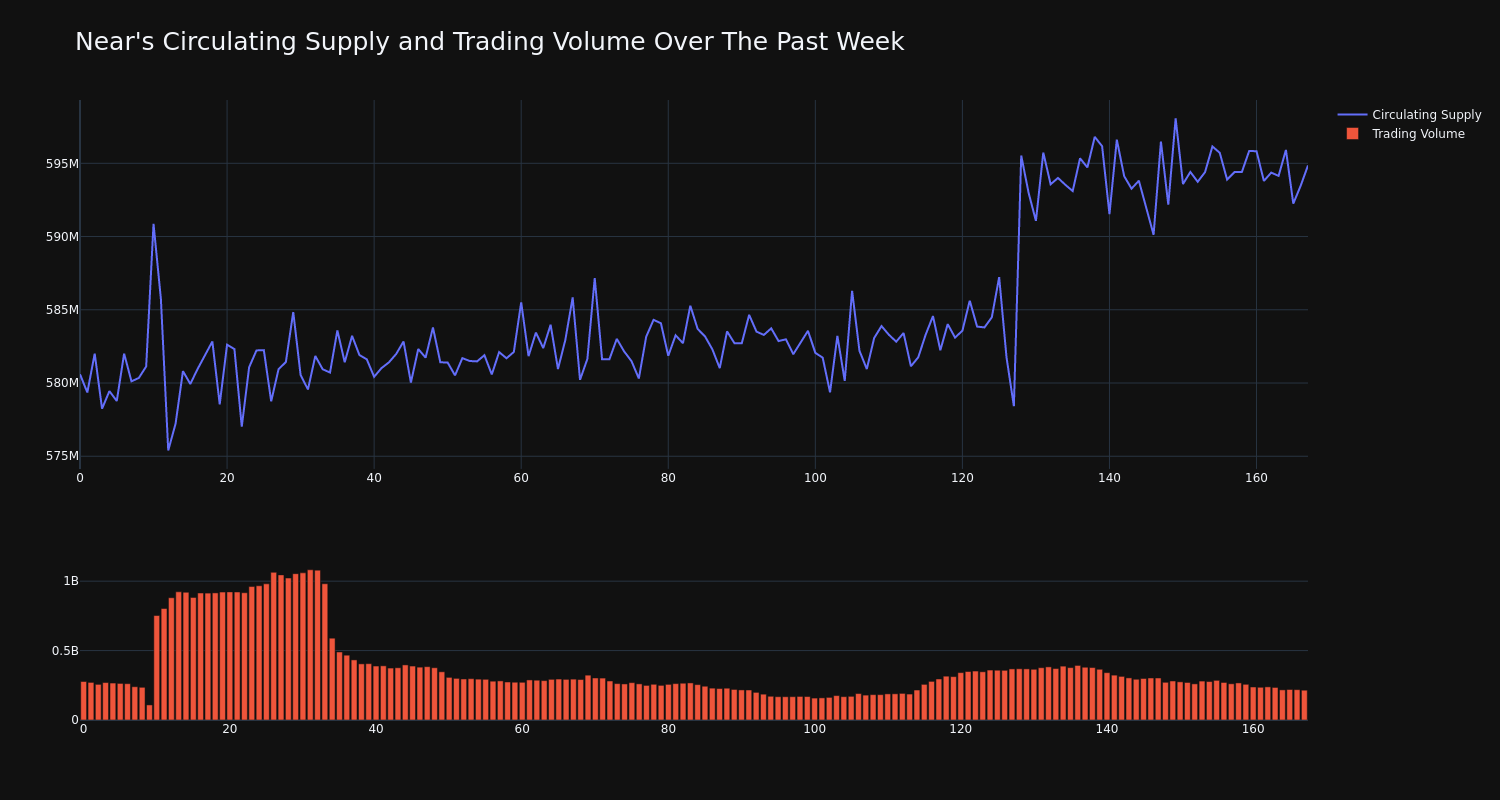Click x-axis tick 80 under volume chart

pyautogui.click(x=668, y=729)
